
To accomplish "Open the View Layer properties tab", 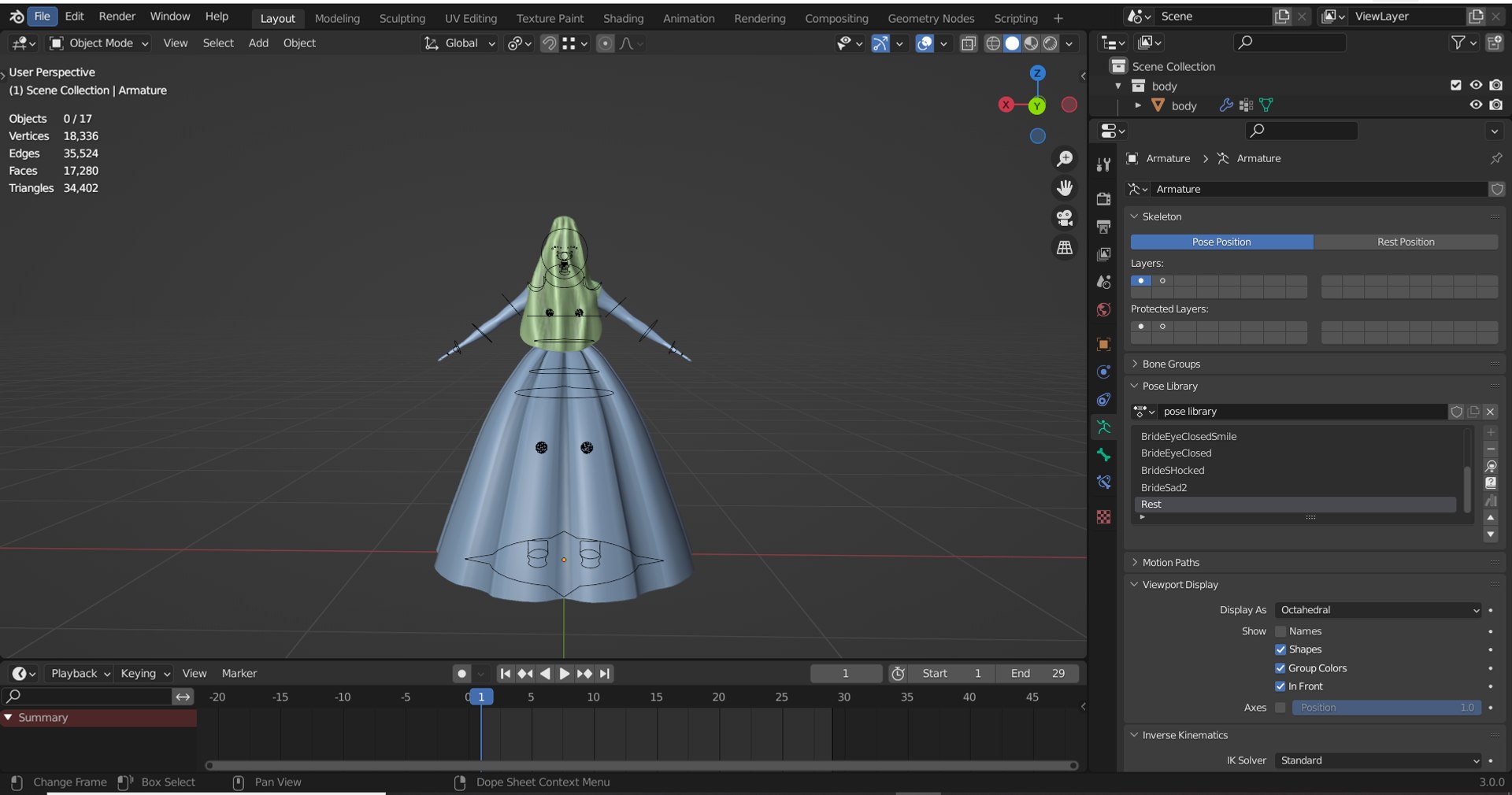I will [1103, 254].
